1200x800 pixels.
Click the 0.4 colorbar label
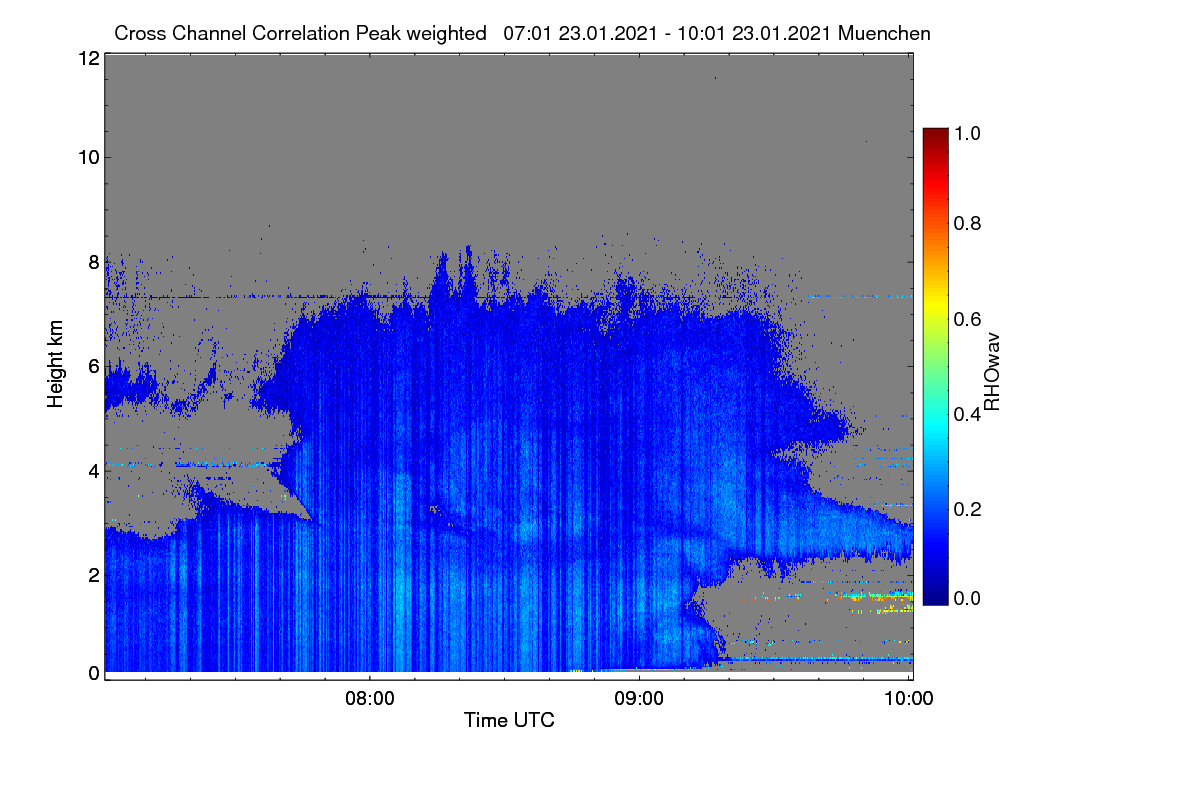pos(968,414)
